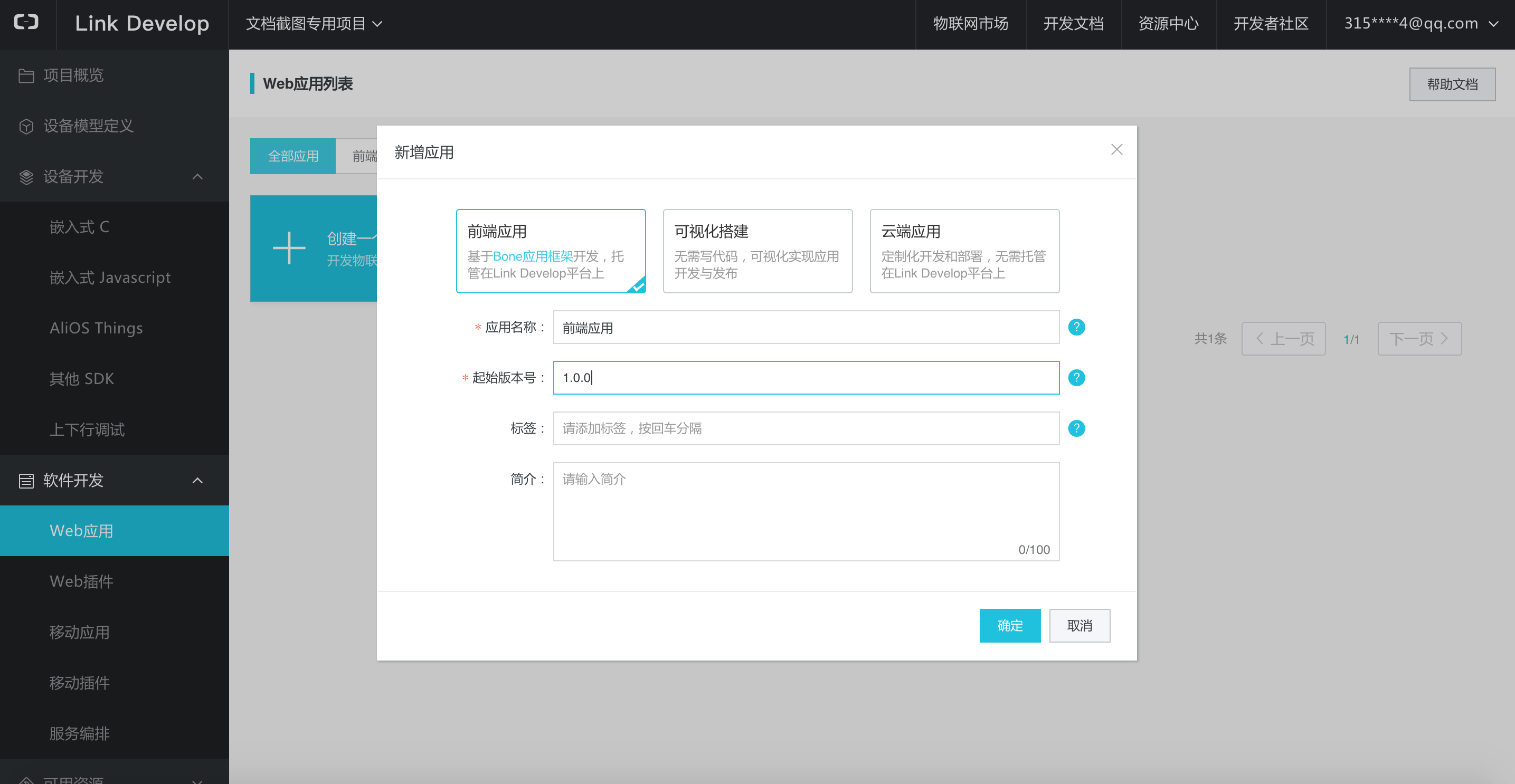Screen dimensions: 1515x784
Task: Open 嵌入式 Javascript in the sidebar
Action: click(114, 278)
